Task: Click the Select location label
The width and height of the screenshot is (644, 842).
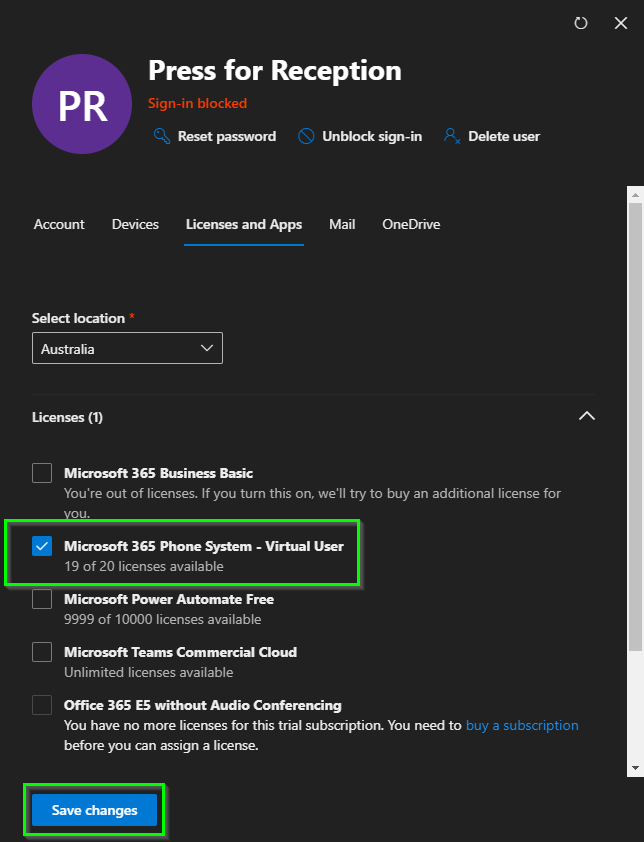Action: pyautogui.click(x=78, y=318)
